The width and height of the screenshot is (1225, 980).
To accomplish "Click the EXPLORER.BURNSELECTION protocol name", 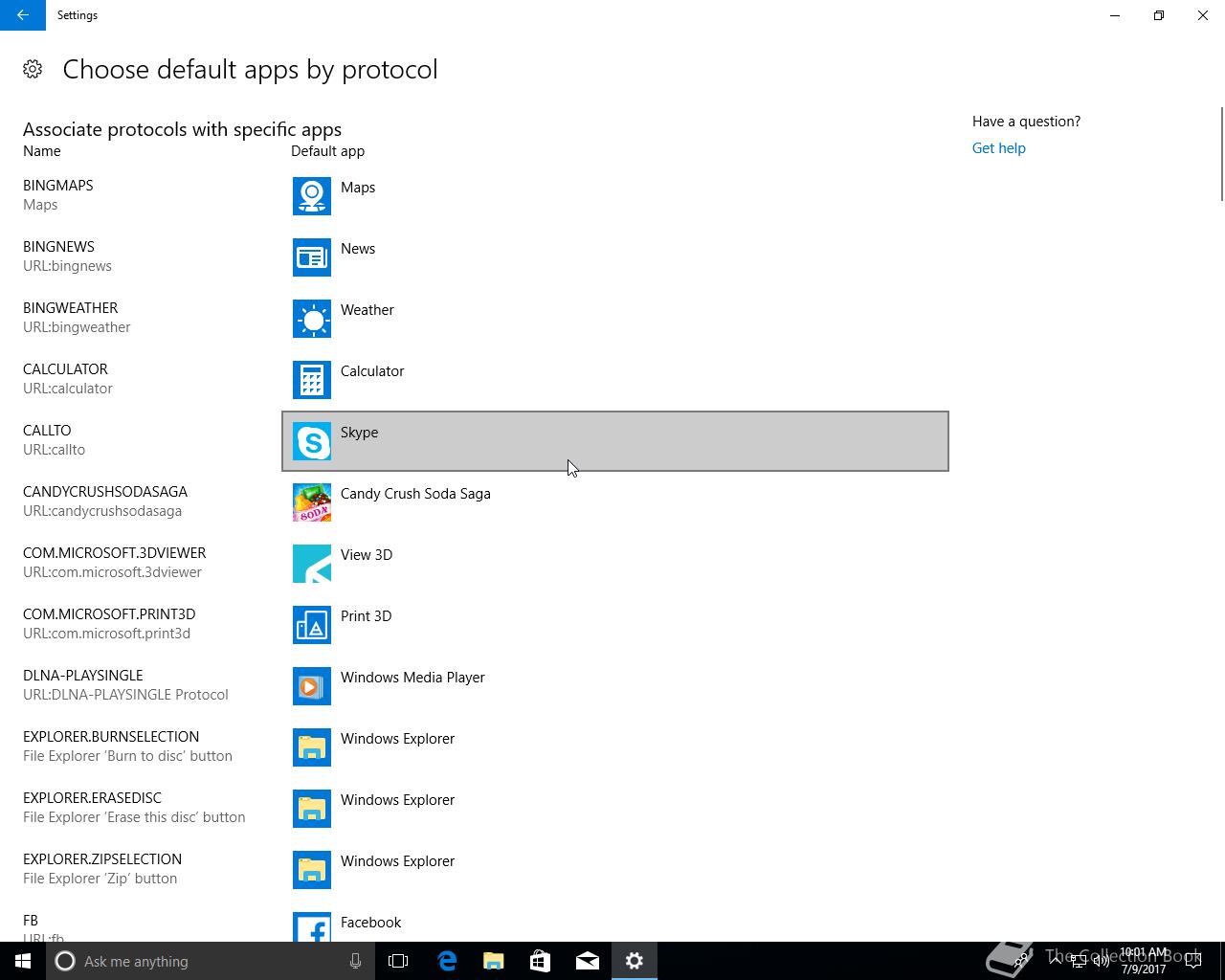I will point(111,737).
